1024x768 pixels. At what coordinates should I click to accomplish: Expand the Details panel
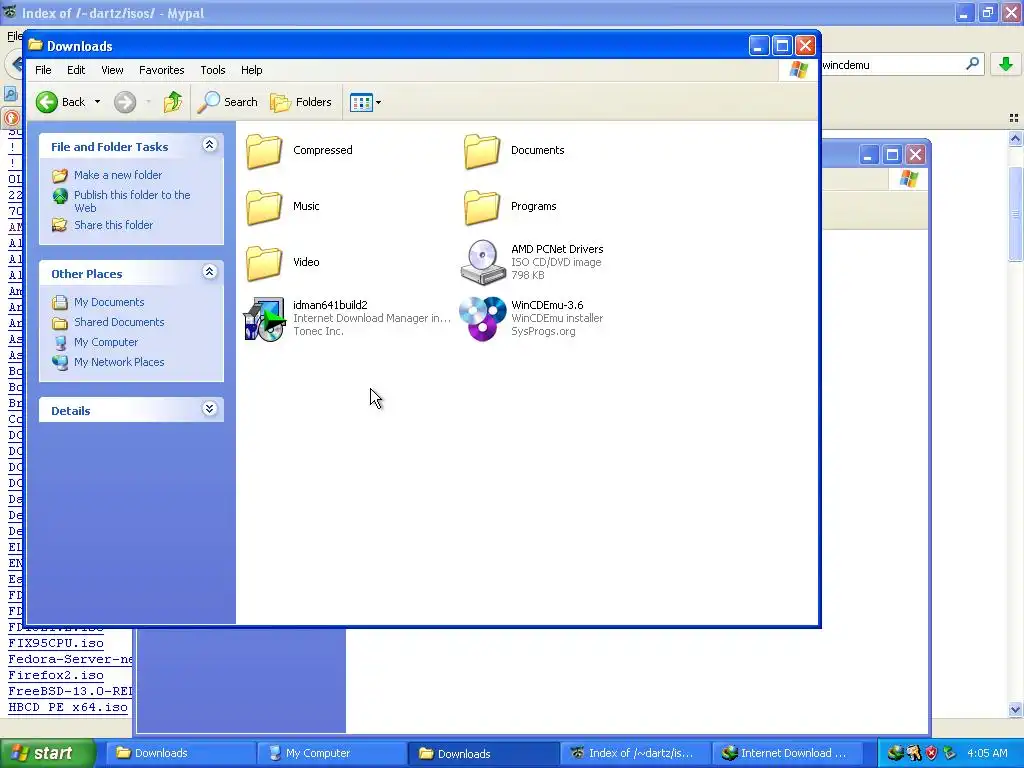coord(209,409)
